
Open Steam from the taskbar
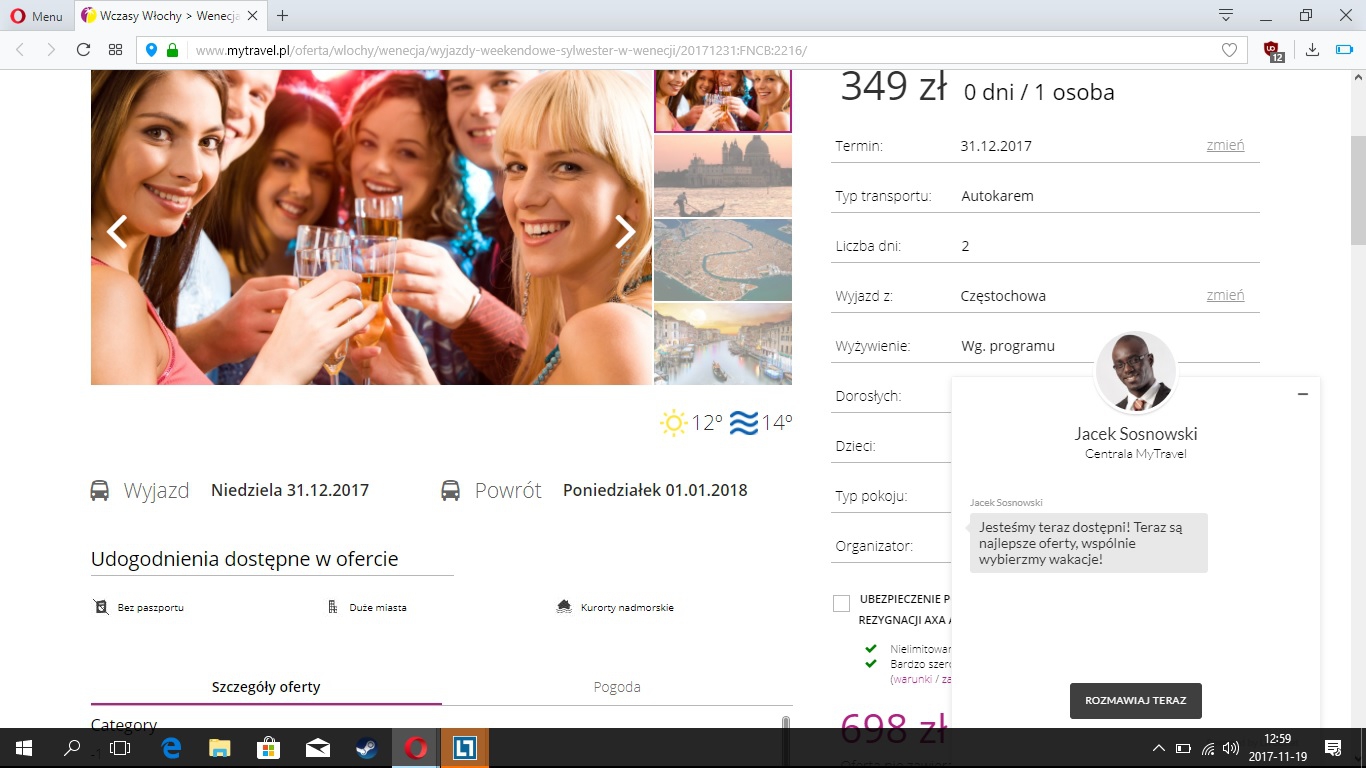(366, 748)
